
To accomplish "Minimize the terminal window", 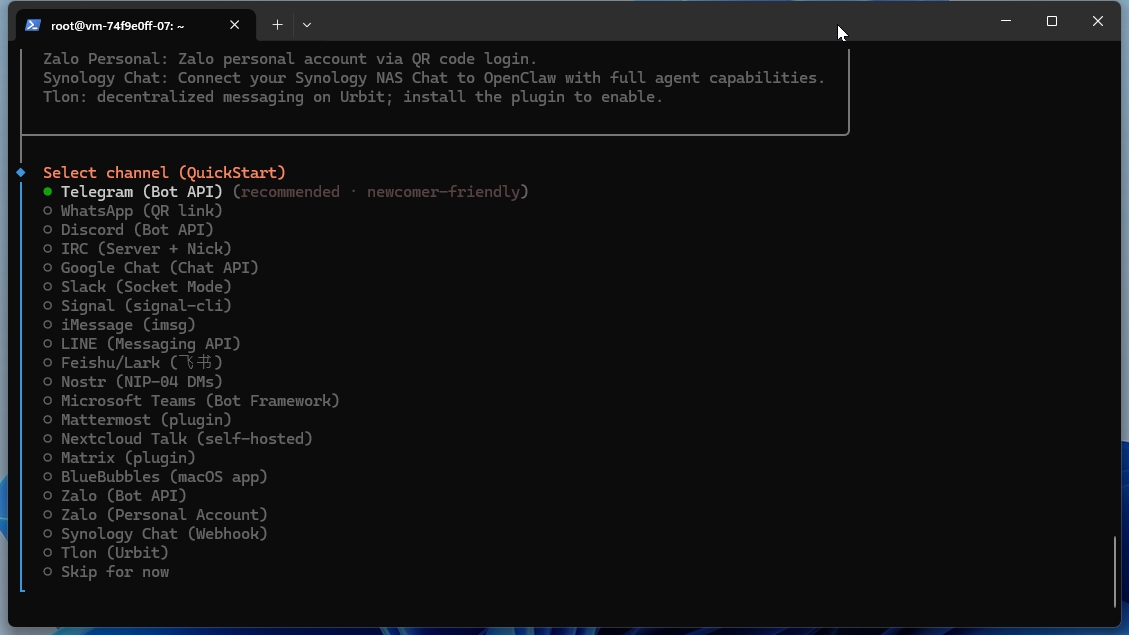I will (1006, 21).
